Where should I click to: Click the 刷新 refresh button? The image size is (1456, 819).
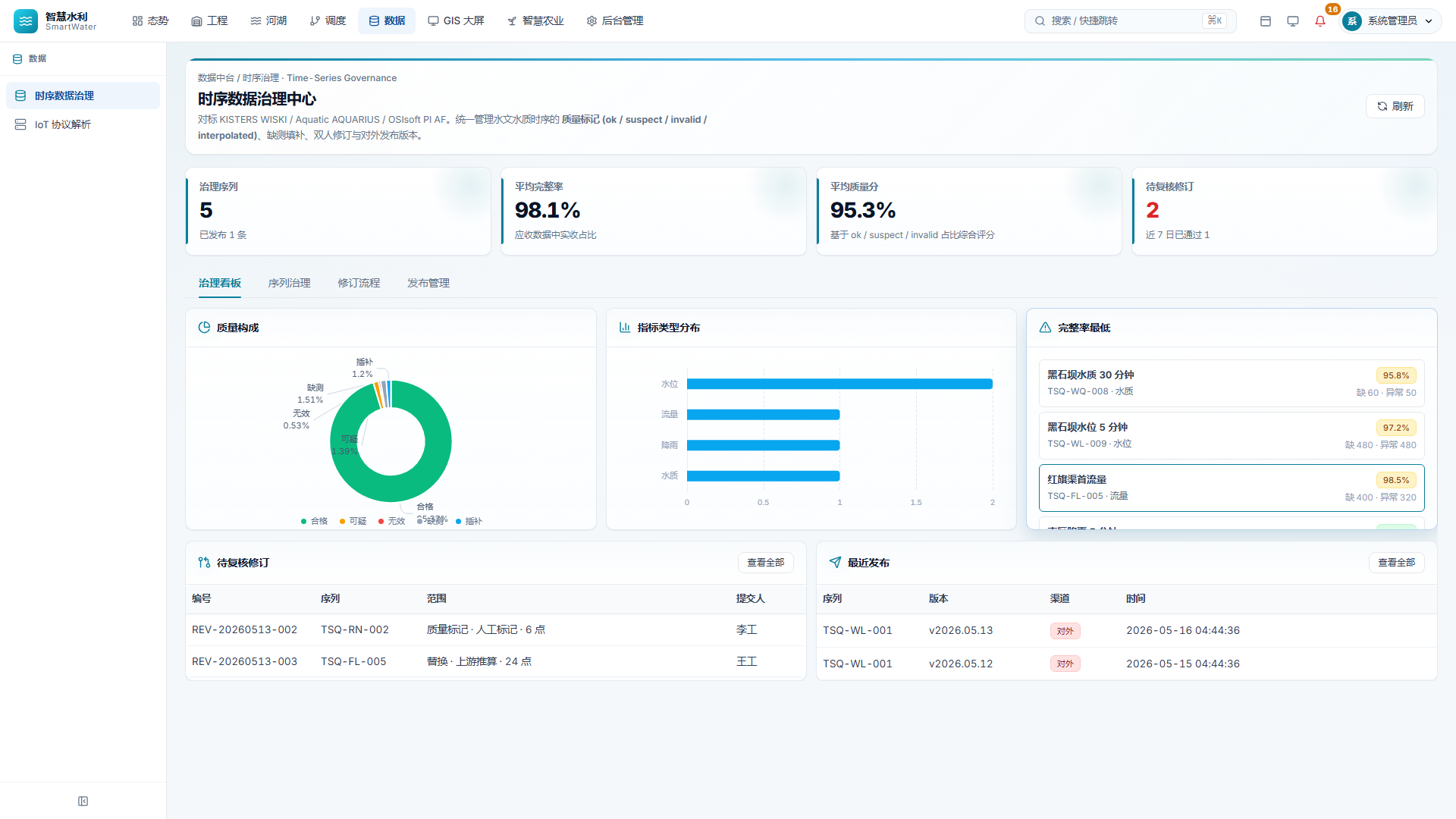click(1395, 106)
